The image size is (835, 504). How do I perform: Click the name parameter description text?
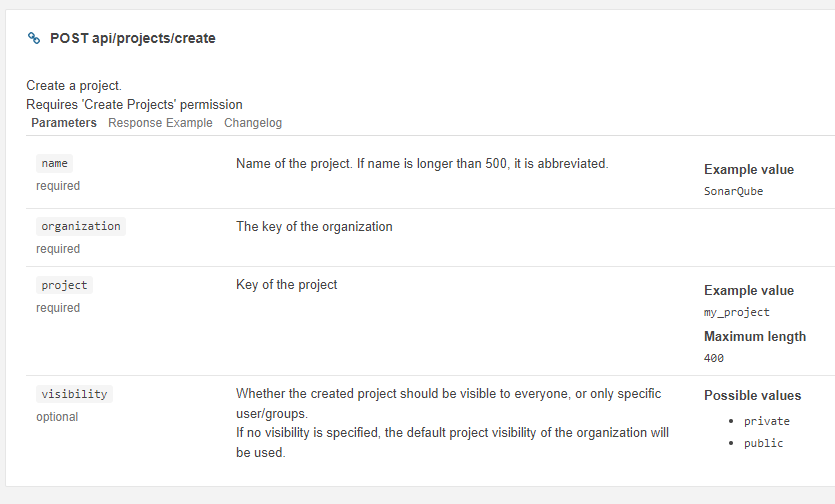pyautogui.click(x=422, y=164)
